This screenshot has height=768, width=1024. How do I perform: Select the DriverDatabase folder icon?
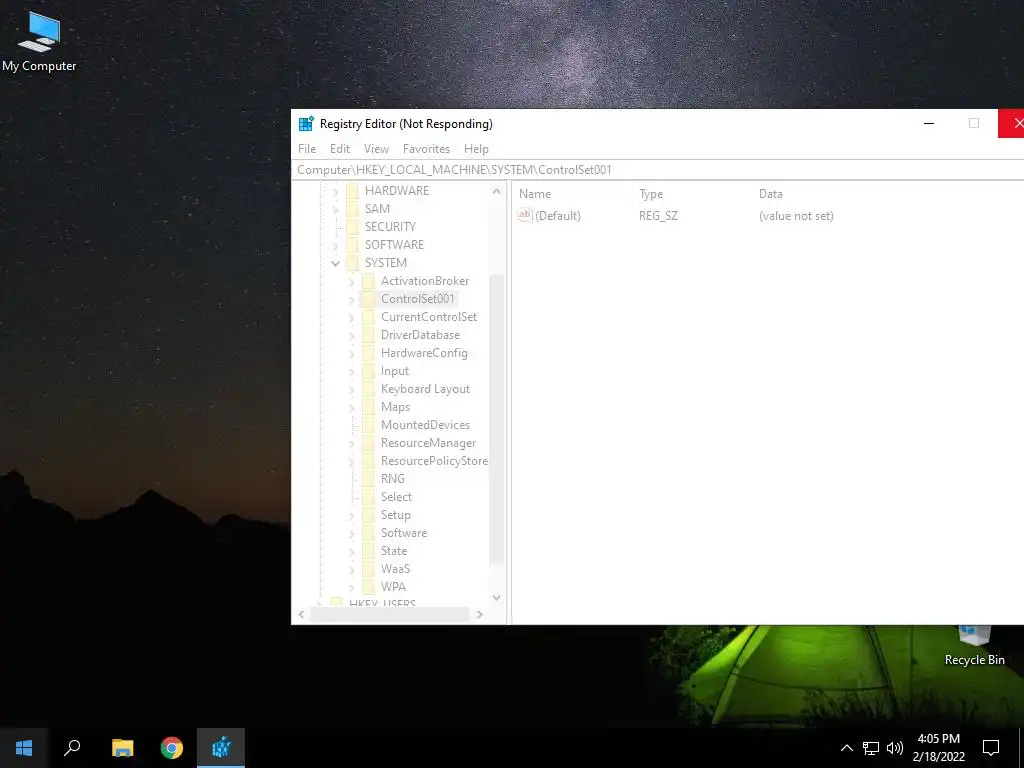[x=369, y=335]
